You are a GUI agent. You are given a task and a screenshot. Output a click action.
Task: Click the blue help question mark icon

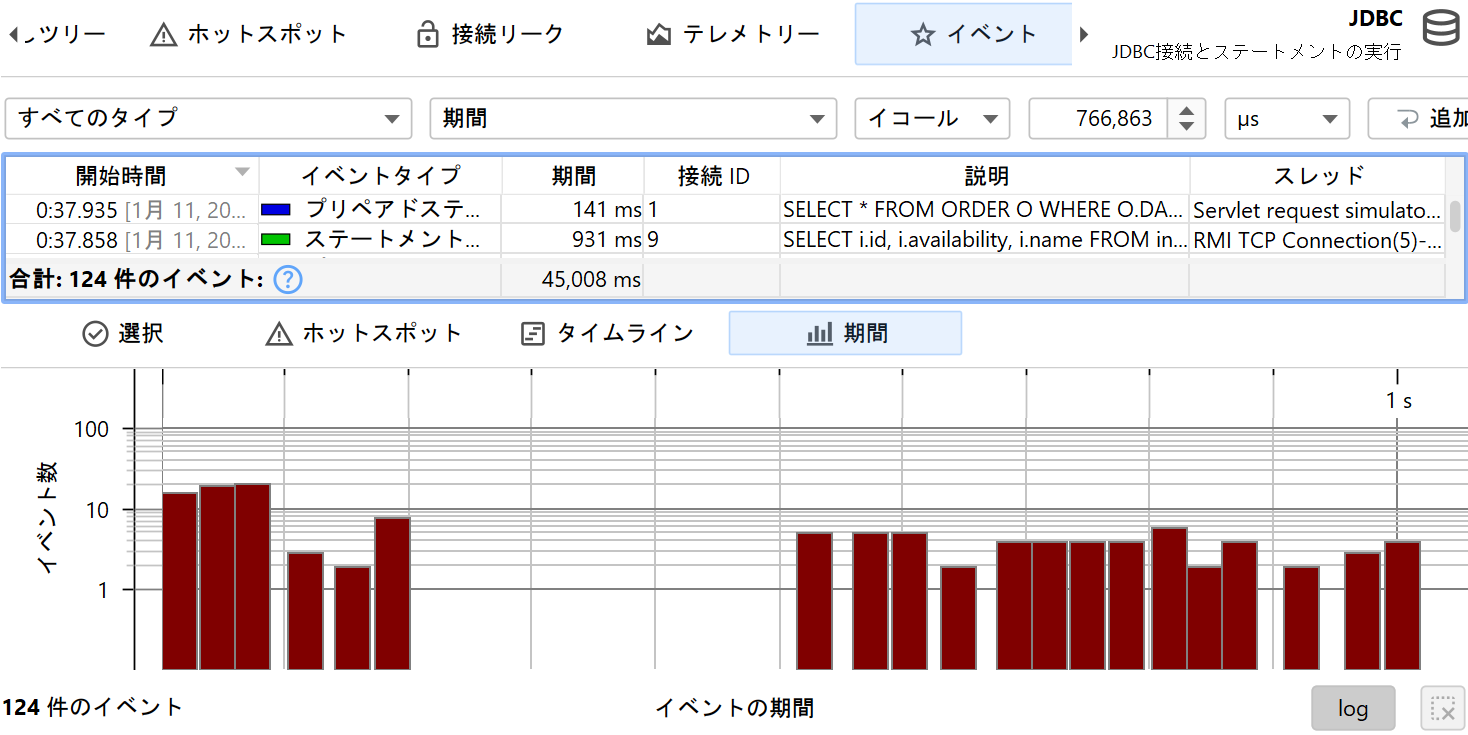288,280
